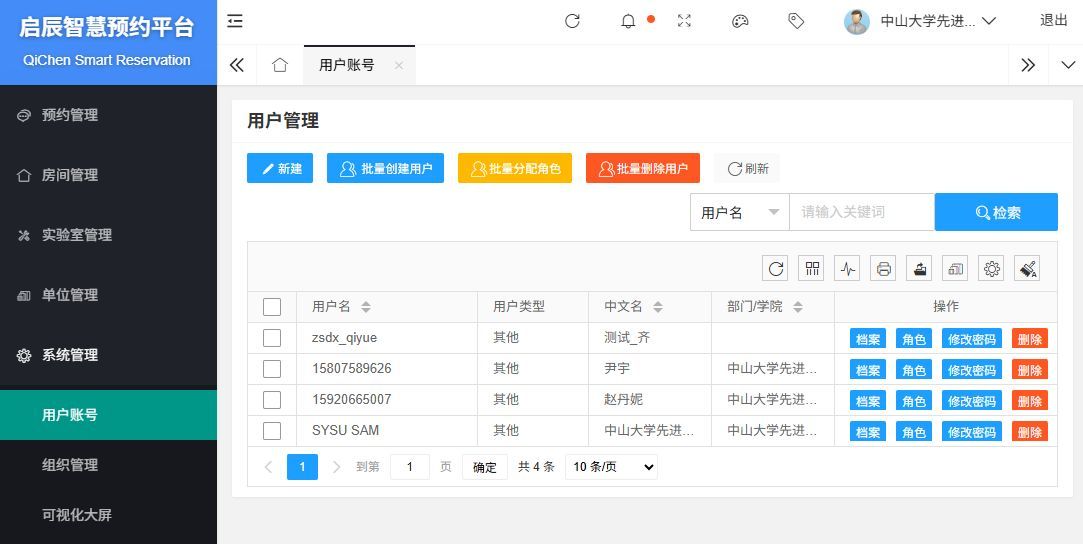The image size is (1083, 544).
Task: Toggle fullscreen mode icon in header
Action: pyautogui.click(x=684, y=21)
